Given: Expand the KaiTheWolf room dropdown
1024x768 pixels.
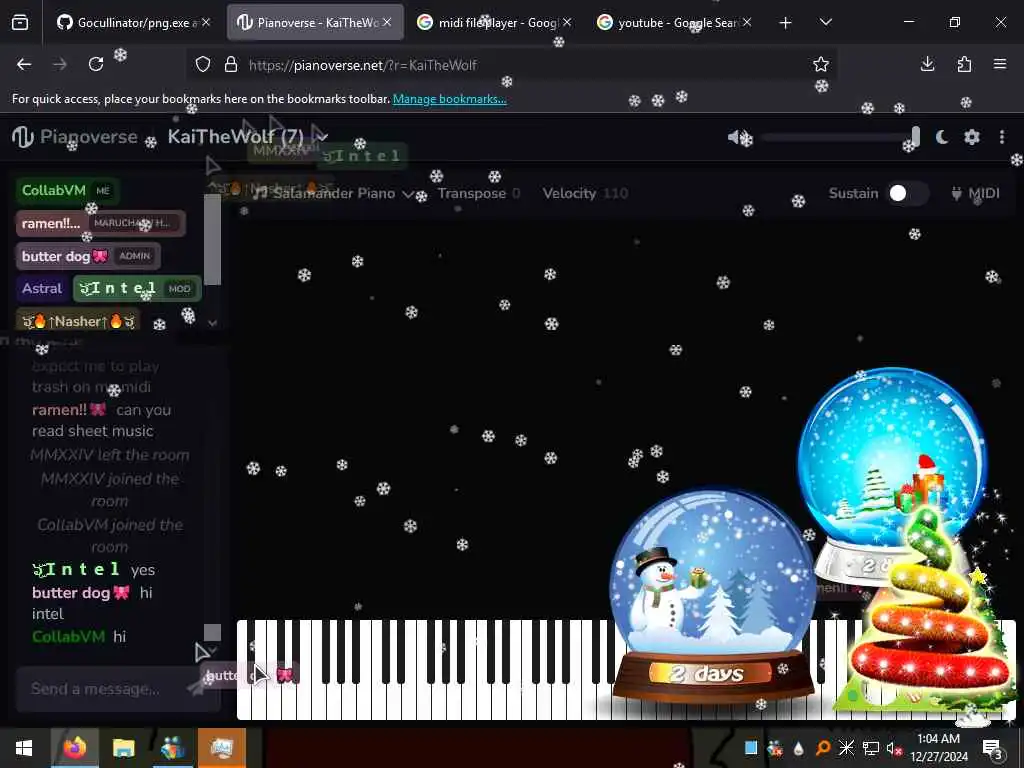Looking at the screenshot, I should click(321, 136).
